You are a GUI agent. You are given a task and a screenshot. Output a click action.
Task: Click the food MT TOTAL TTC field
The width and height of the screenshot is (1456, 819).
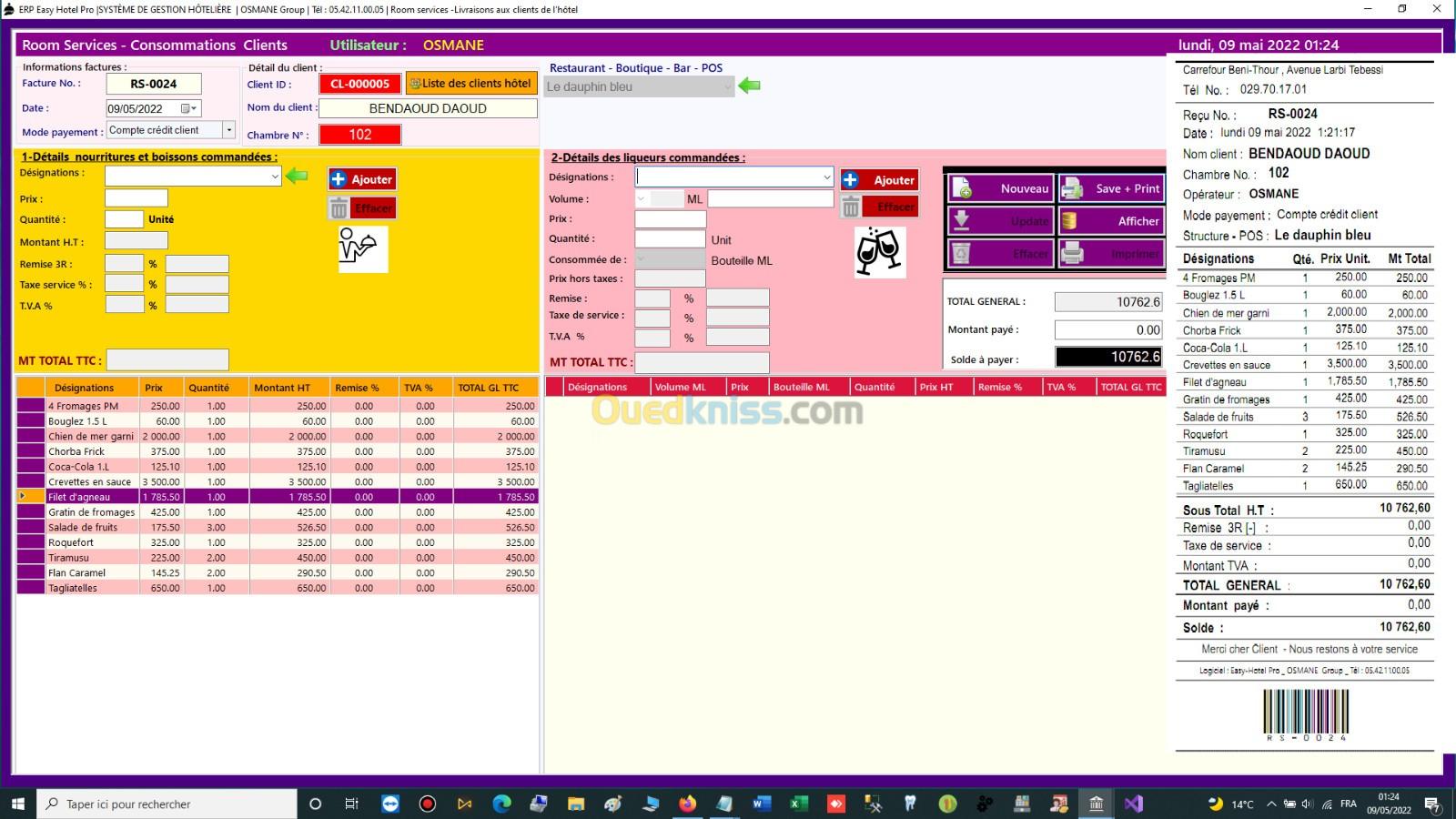168,360
